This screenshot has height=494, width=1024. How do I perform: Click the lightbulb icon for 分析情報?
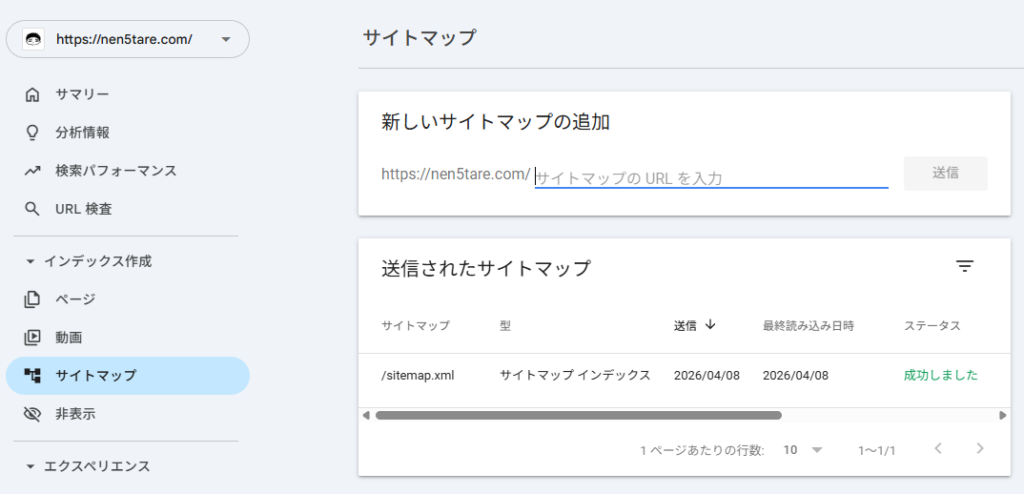[33, 133]
